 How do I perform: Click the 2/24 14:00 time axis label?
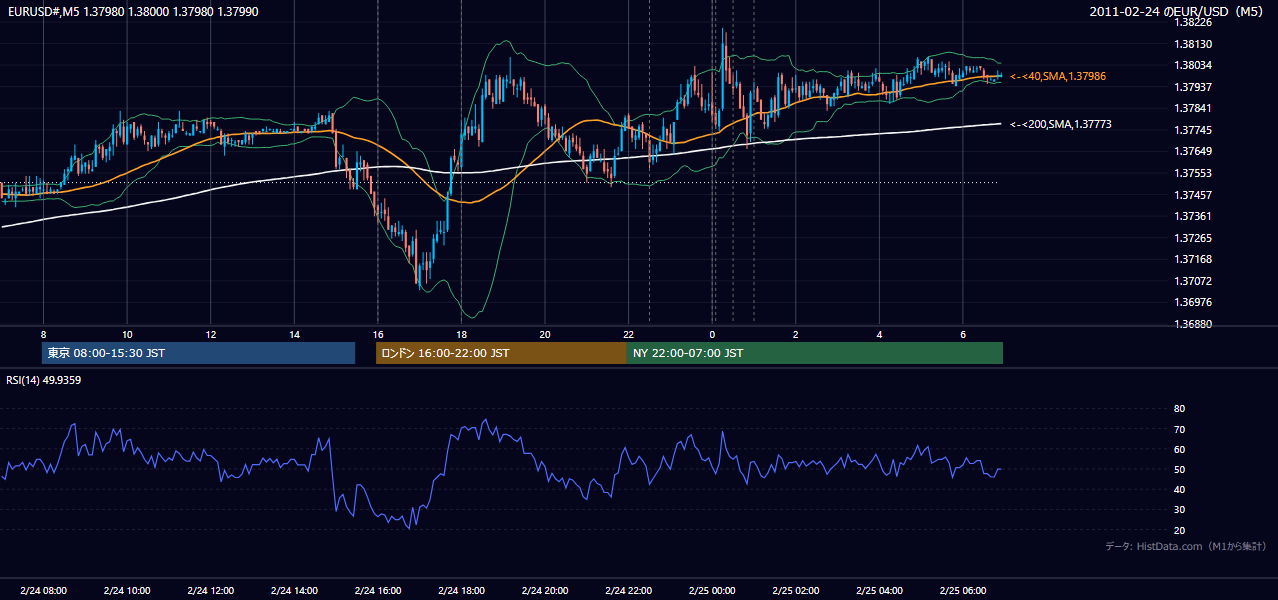[x=294, y=590]
